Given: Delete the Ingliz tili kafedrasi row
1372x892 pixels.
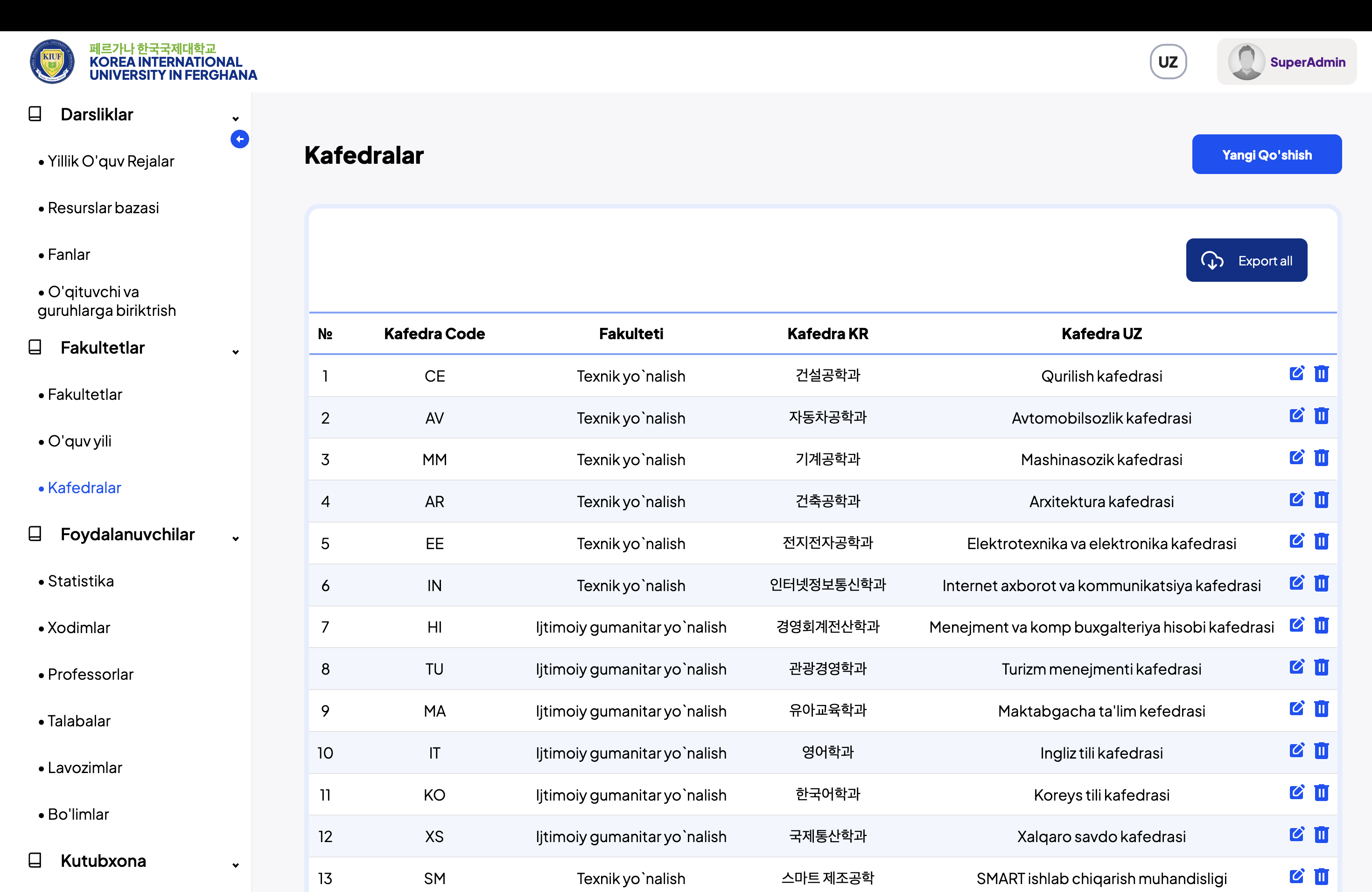Looking at the screenshot, I should coord(1322,751).
